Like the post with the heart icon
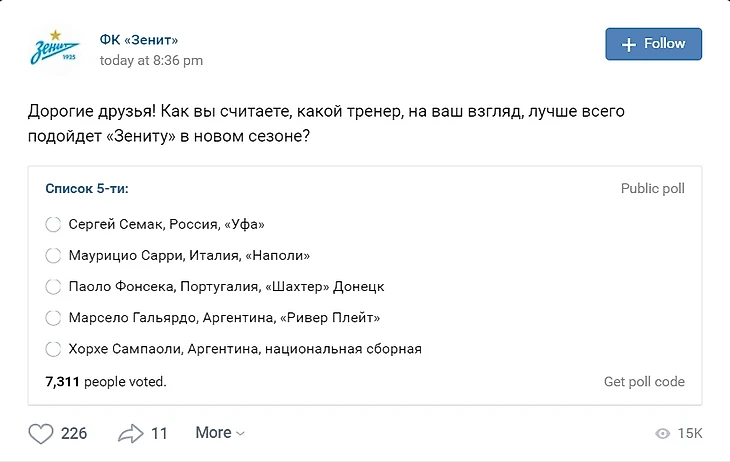 tap(40, 433)
